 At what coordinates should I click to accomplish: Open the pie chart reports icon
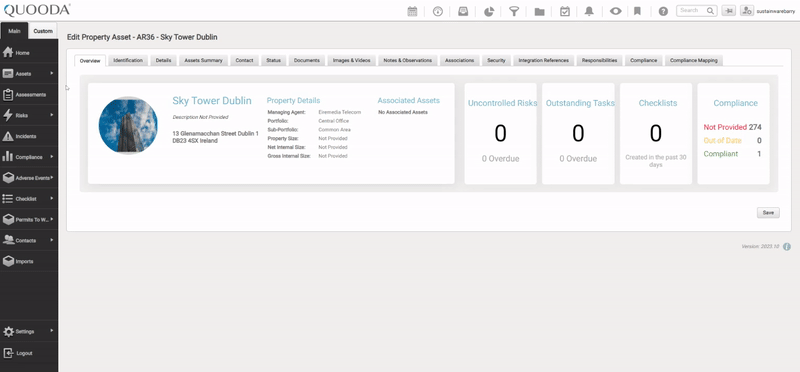point(489,11)
